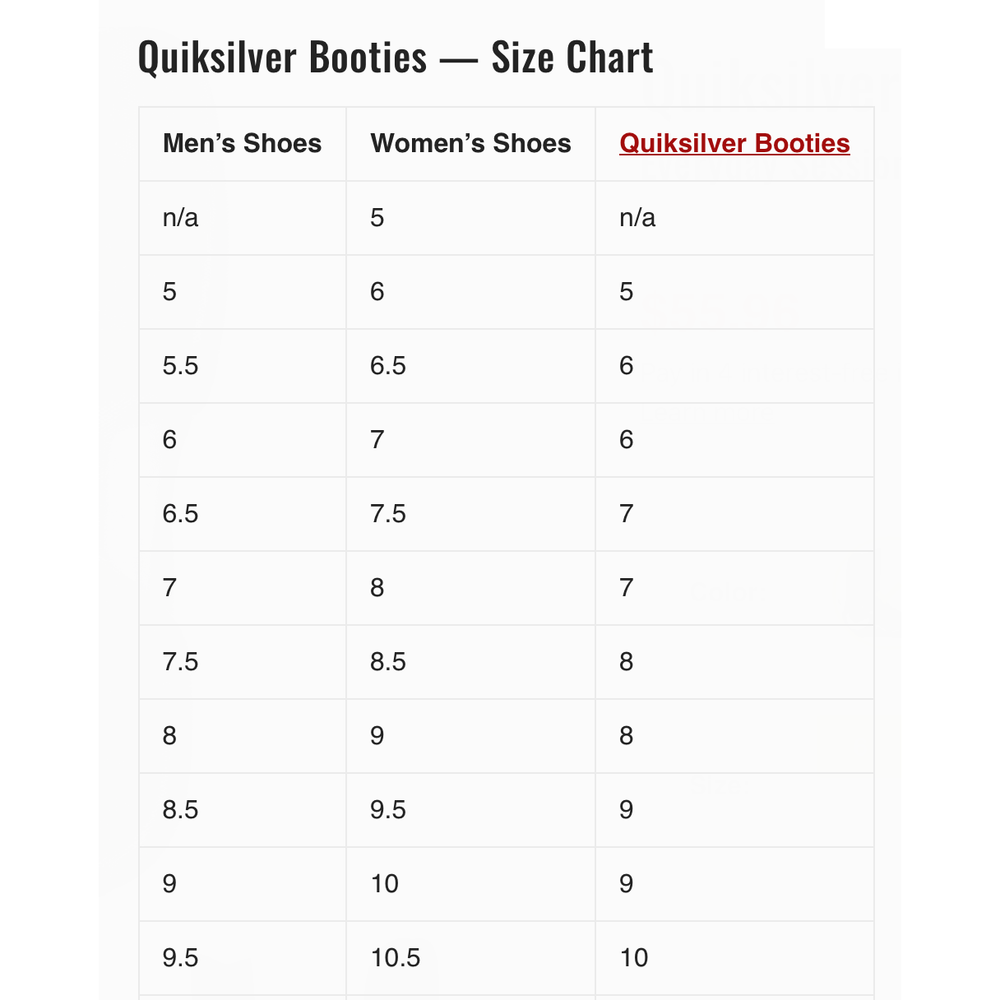Select the n/a cell under Quiksilver Booties
1000x1000 pixels.
coord(638,218)
